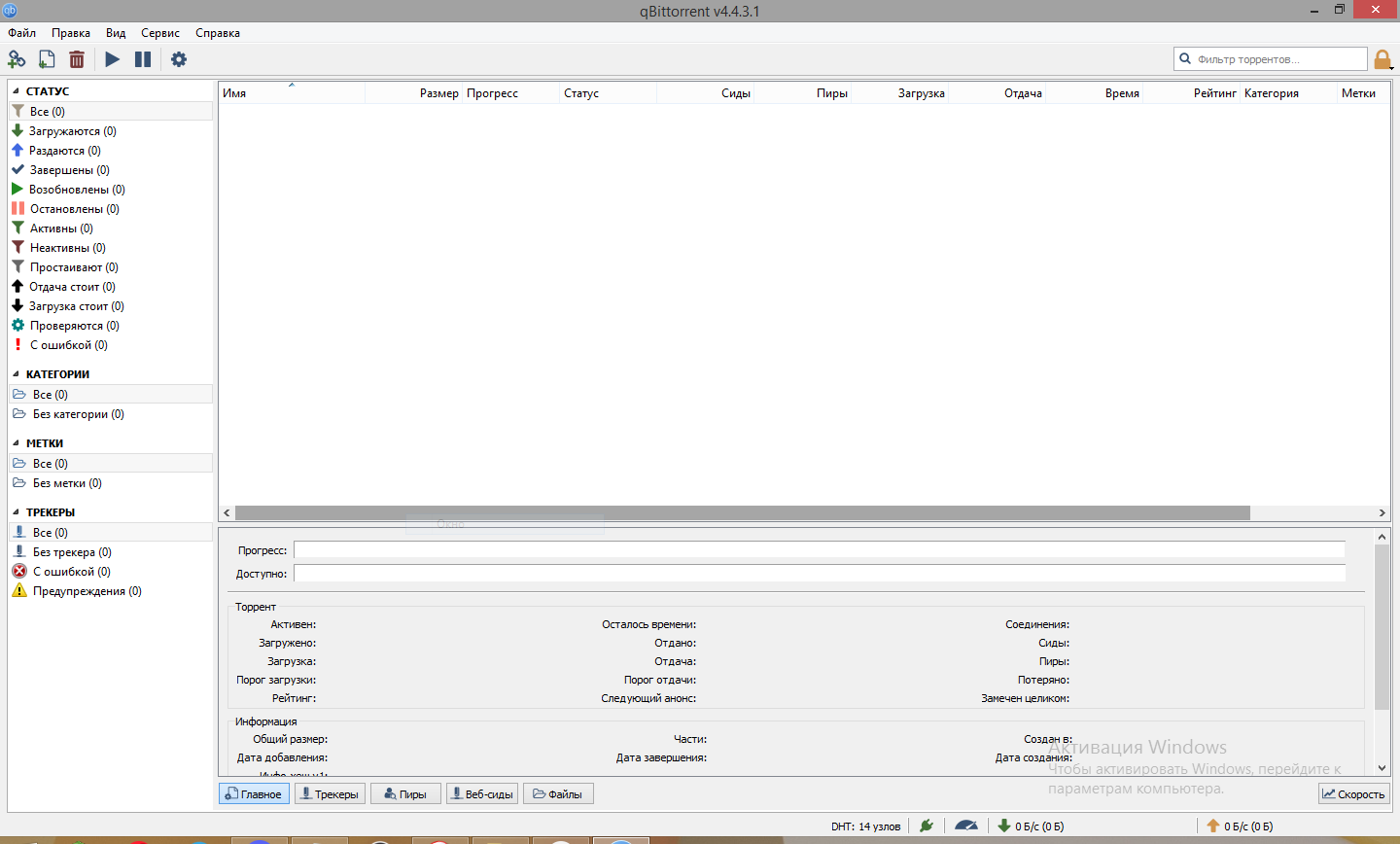This screenshot has width=1400, height=844.
Task: Filter by Отдача стоит (0) status
Action: tap(111, 287)
